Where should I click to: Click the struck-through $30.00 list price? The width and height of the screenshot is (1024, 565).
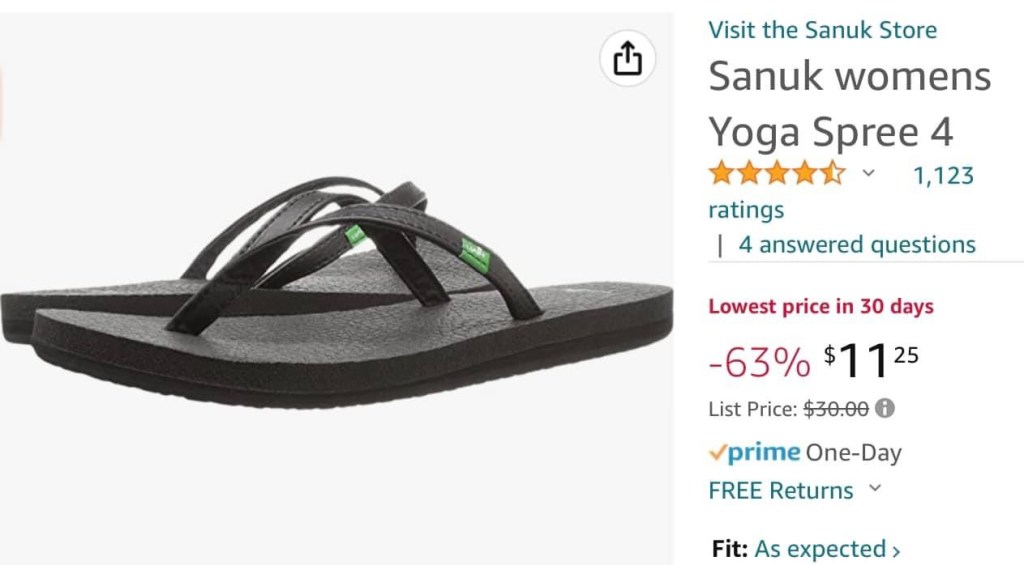(x=836, y=409)
